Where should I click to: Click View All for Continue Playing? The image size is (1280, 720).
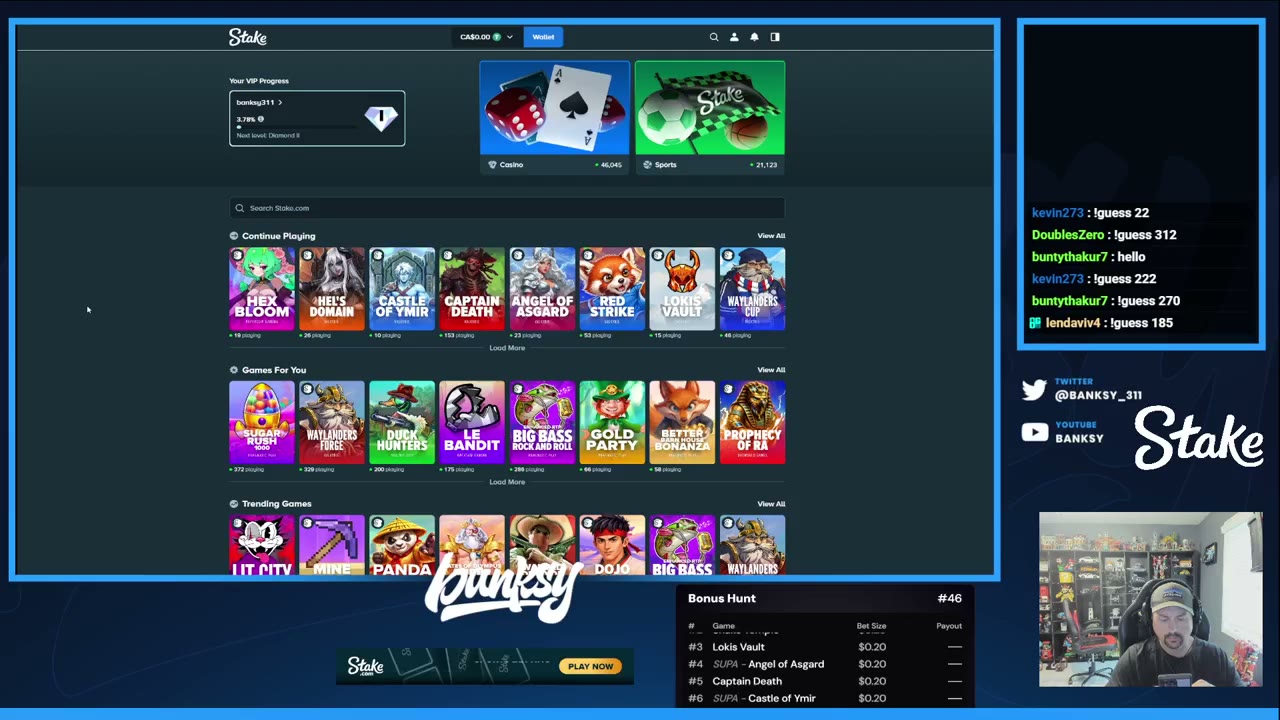(x=771, y=236)
